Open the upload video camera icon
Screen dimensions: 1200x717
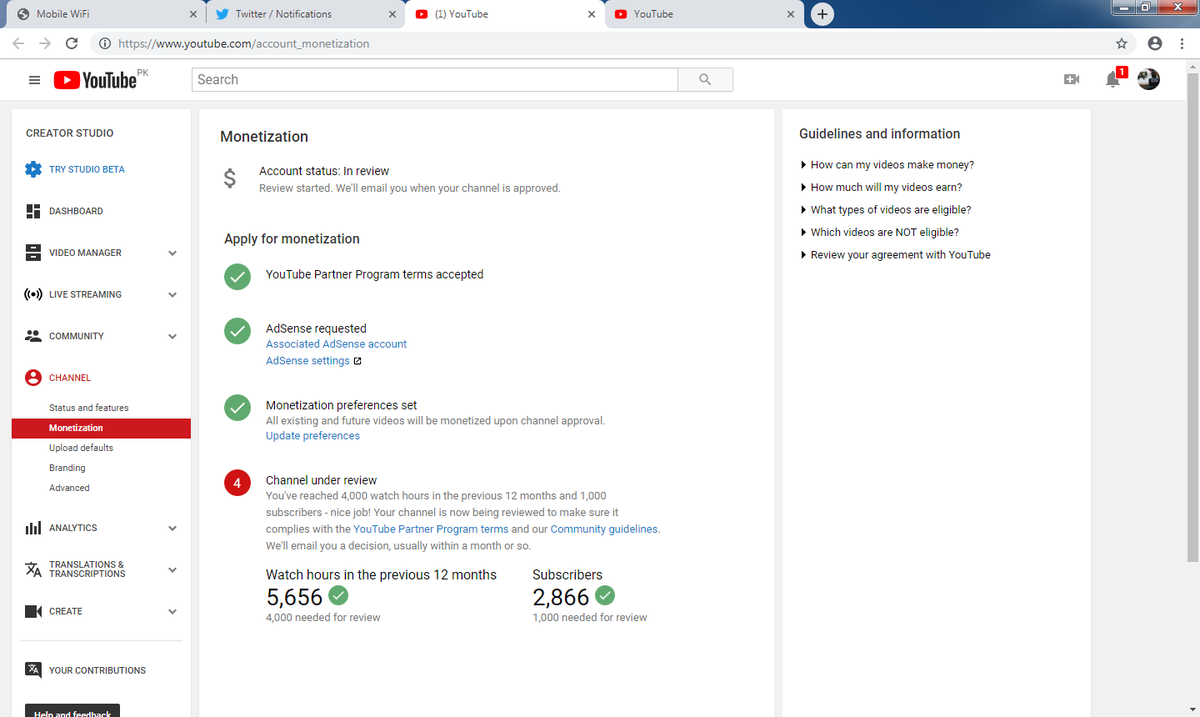click(x=1071, y=79)
